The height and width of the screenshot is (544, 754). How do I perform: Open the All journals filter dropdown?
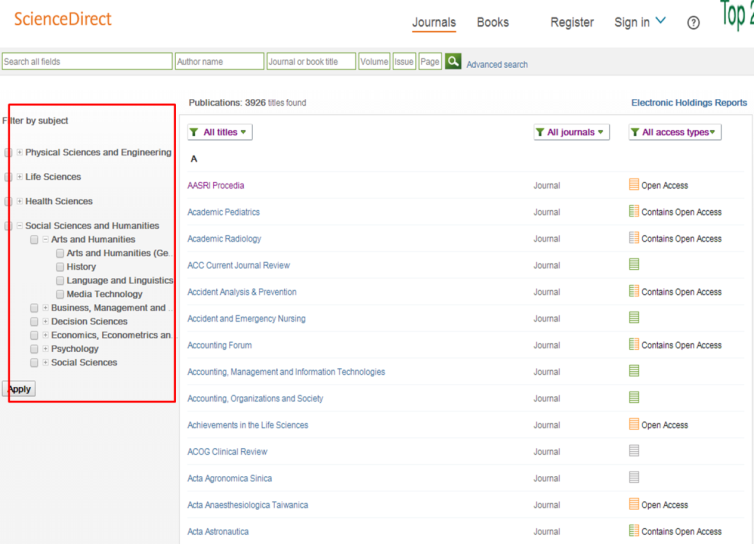[571, 132]
